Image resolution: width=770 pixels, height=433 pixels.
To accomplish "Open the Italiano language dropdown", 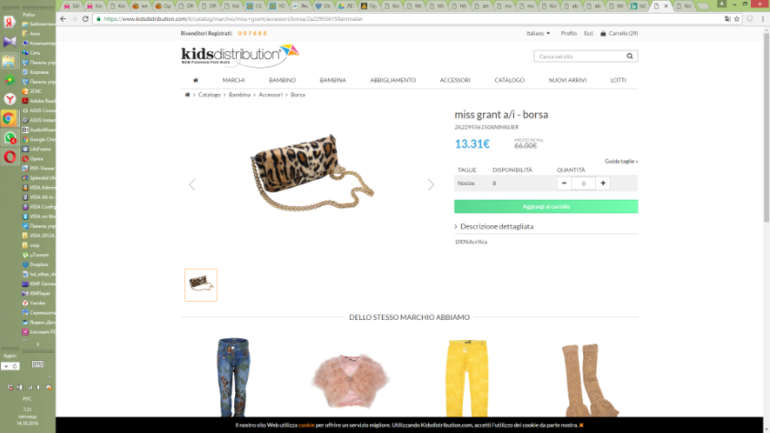I will click(538, 33).
